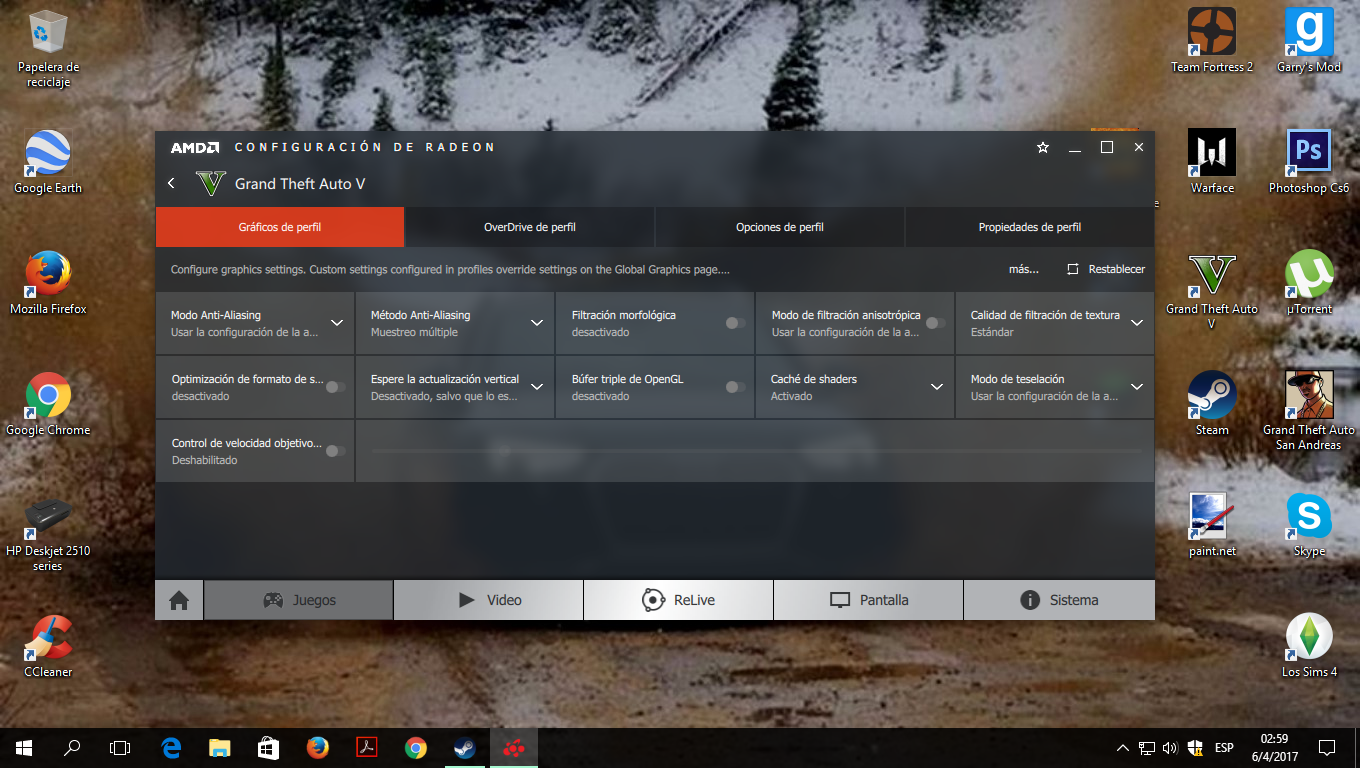Expand Espere la actualización vertical dropdown
Image resolution: width=1360 pixels, height=768 pixels.
point(537,387)
